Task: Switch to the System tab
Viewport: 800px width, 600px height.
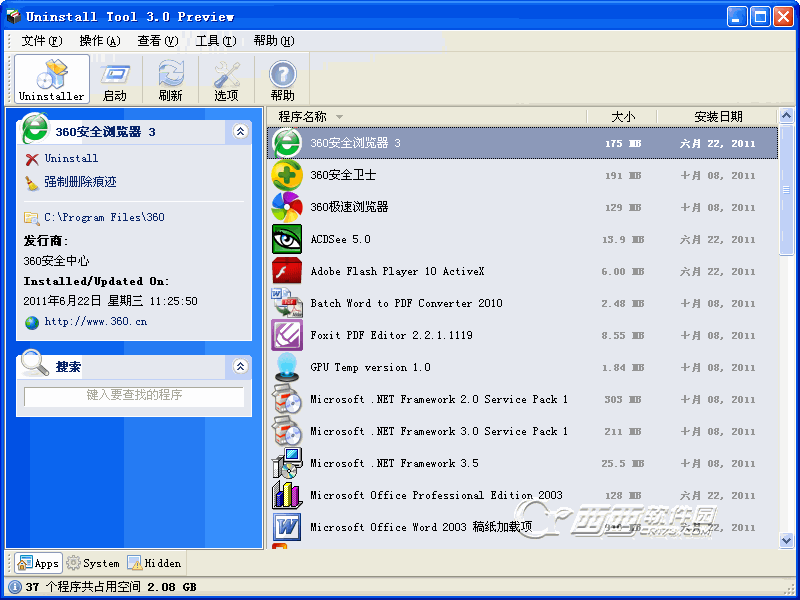Action: point(93,563)
